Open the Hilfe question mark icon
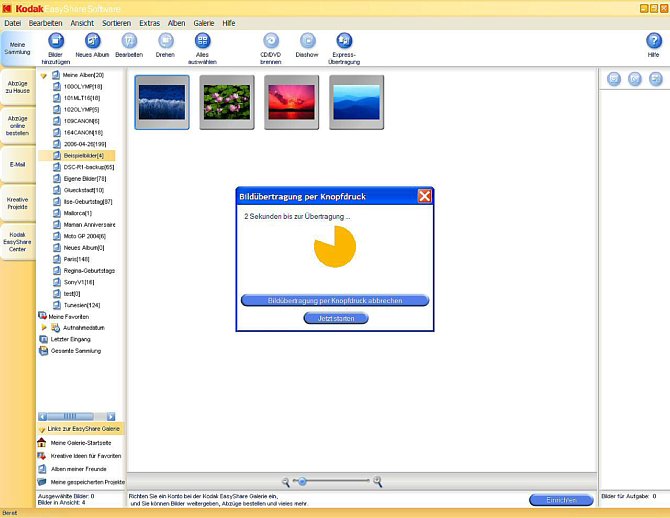The height and width of the screenshot is (518, 670). pyautogui.click(x=653, y=41)
